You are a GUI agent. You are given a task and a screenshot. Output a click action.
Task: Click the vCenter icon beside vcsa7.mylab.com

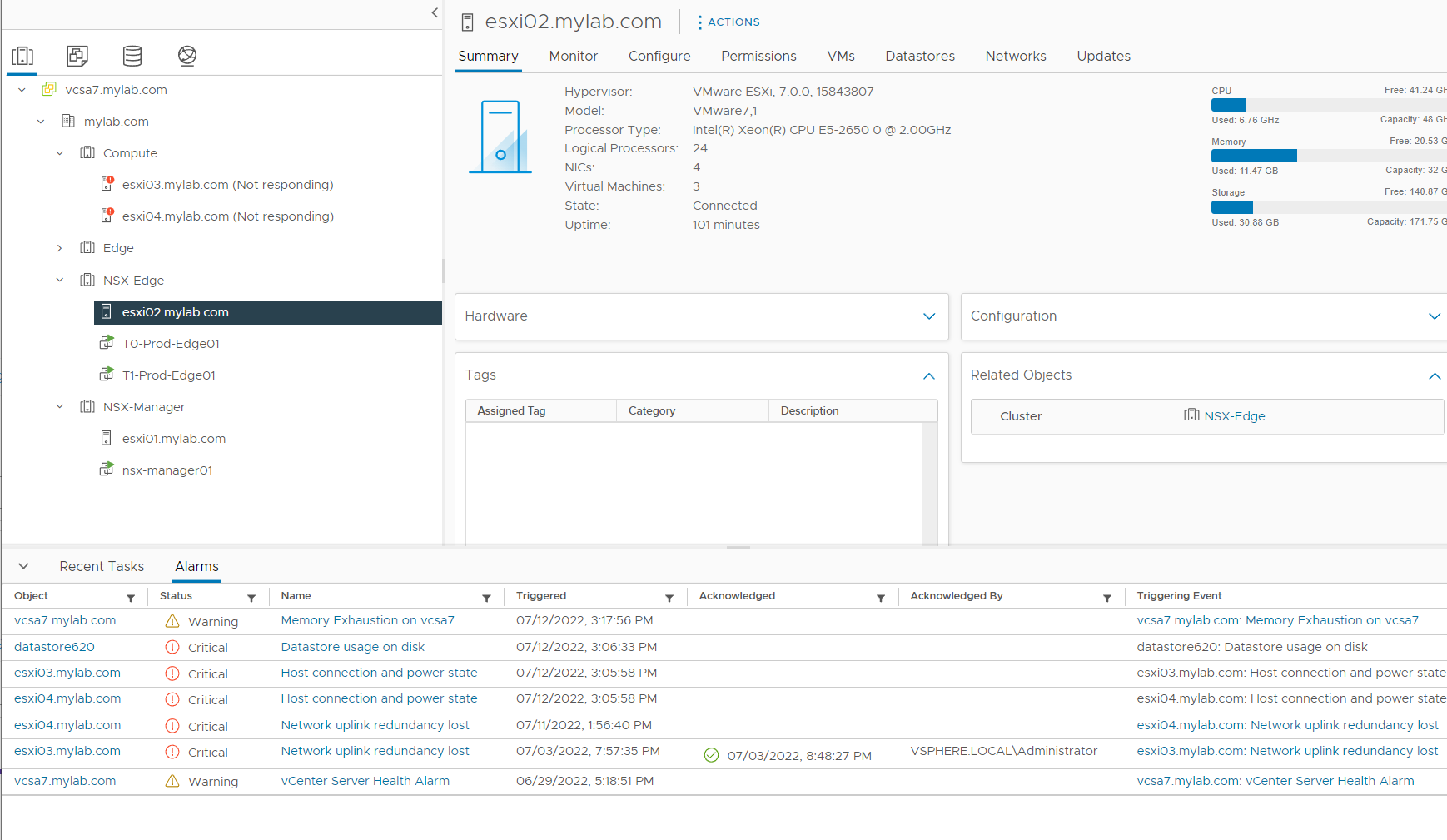coord(49,89)
